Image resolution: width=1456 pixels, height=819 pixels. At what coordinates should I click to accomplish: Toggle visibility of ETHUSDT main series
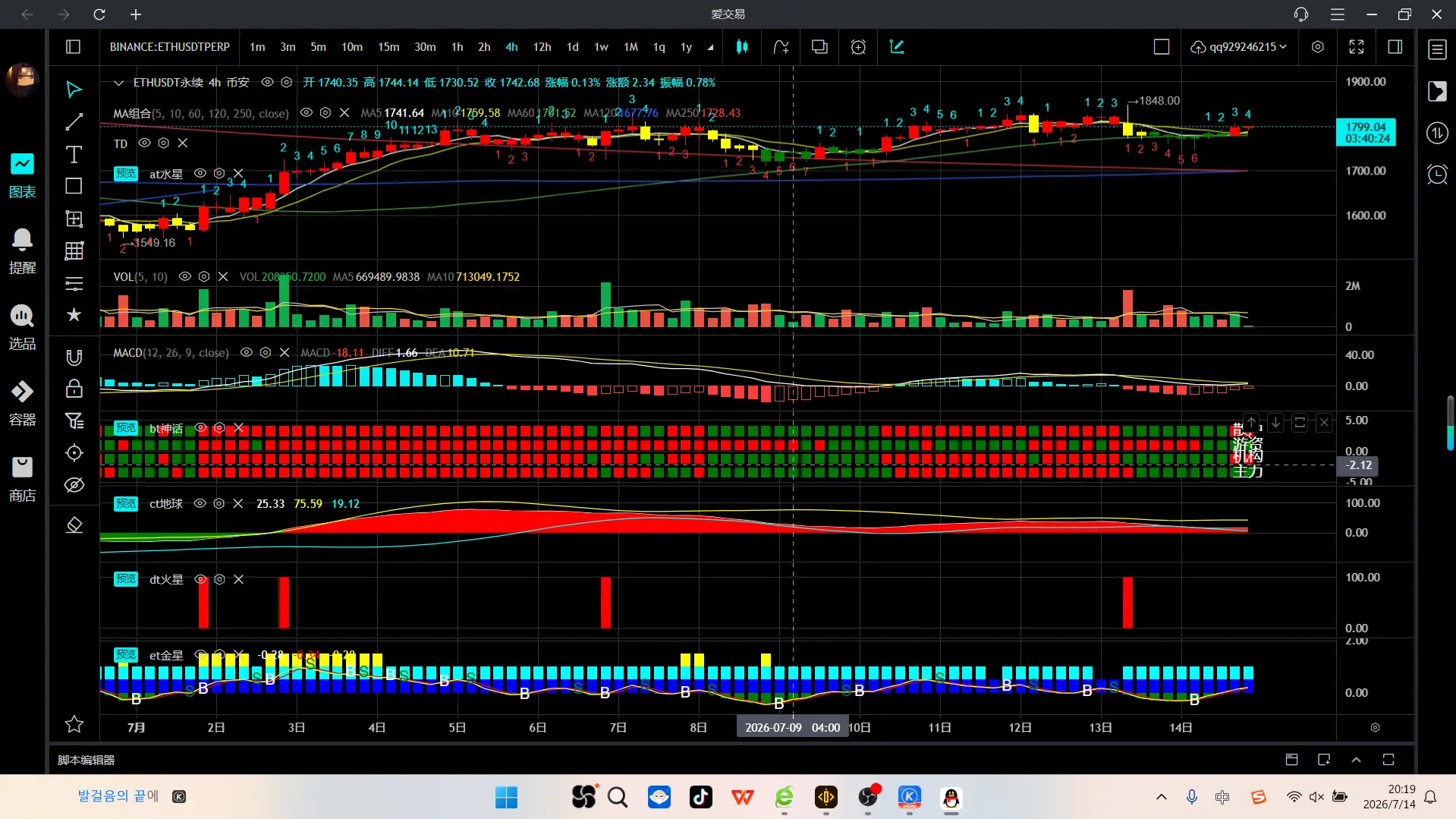click(x=267, y=82)
